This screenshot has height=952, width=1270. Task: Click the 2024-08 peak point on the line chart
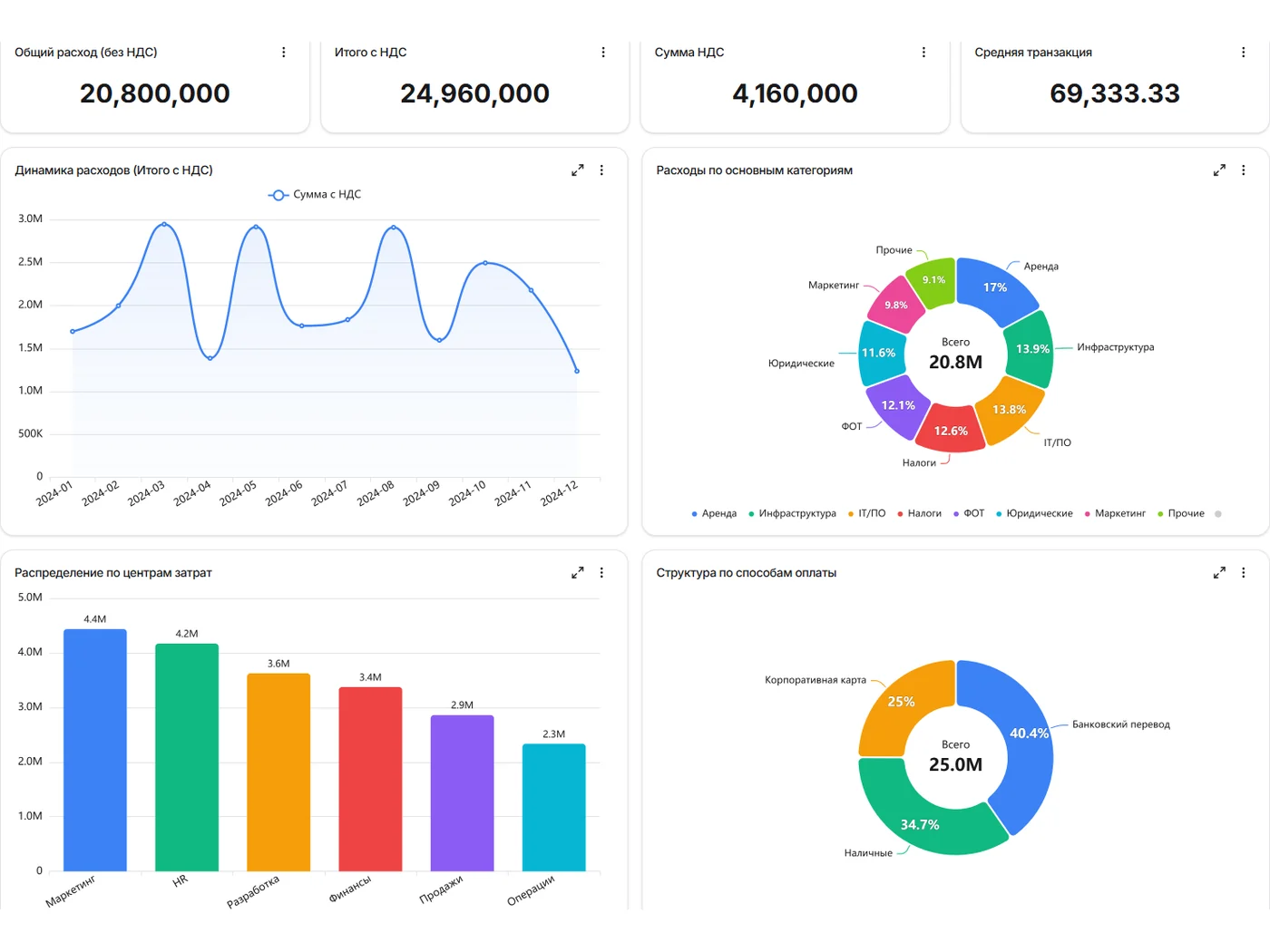[394, 228]
